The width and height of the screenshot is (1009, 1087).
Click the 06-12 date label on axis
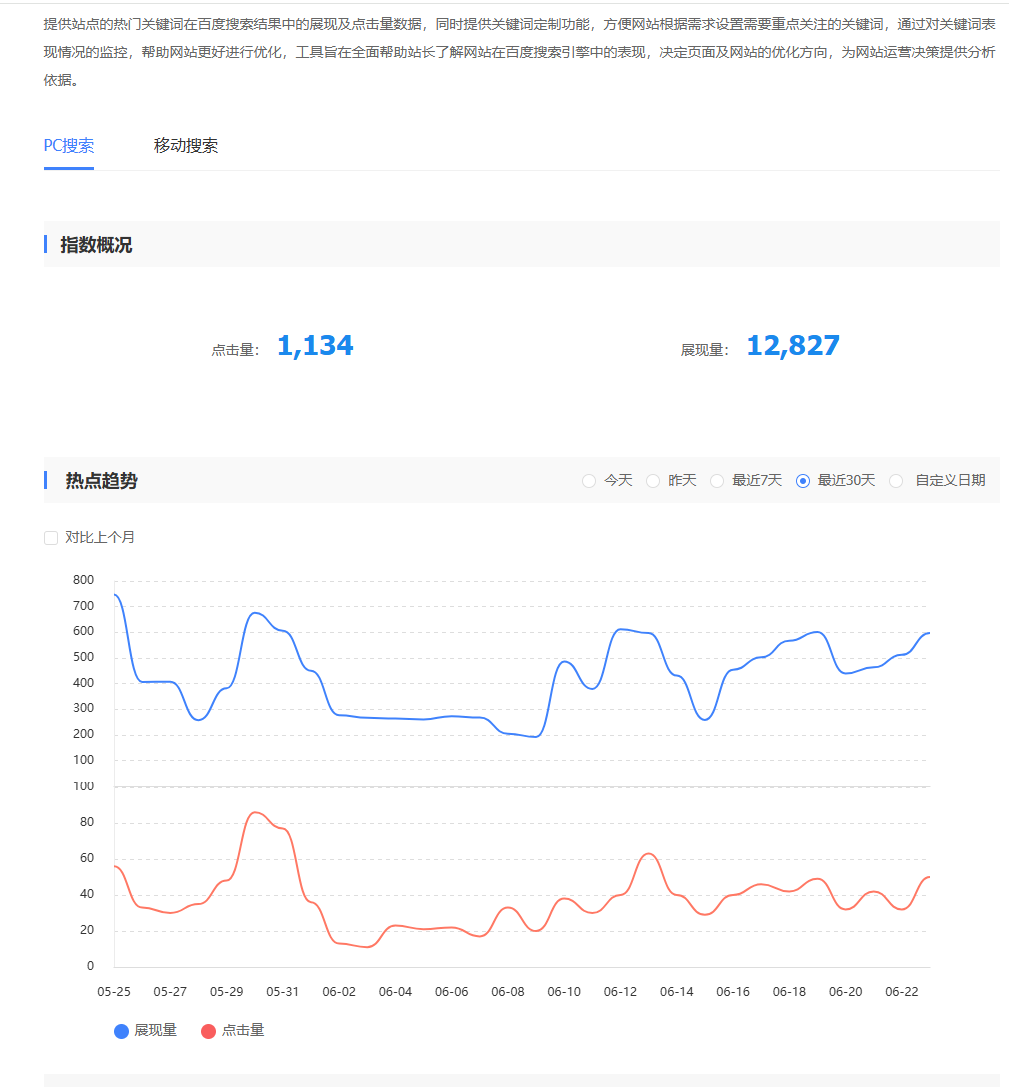pyautogui.click(x=620, y=992)
